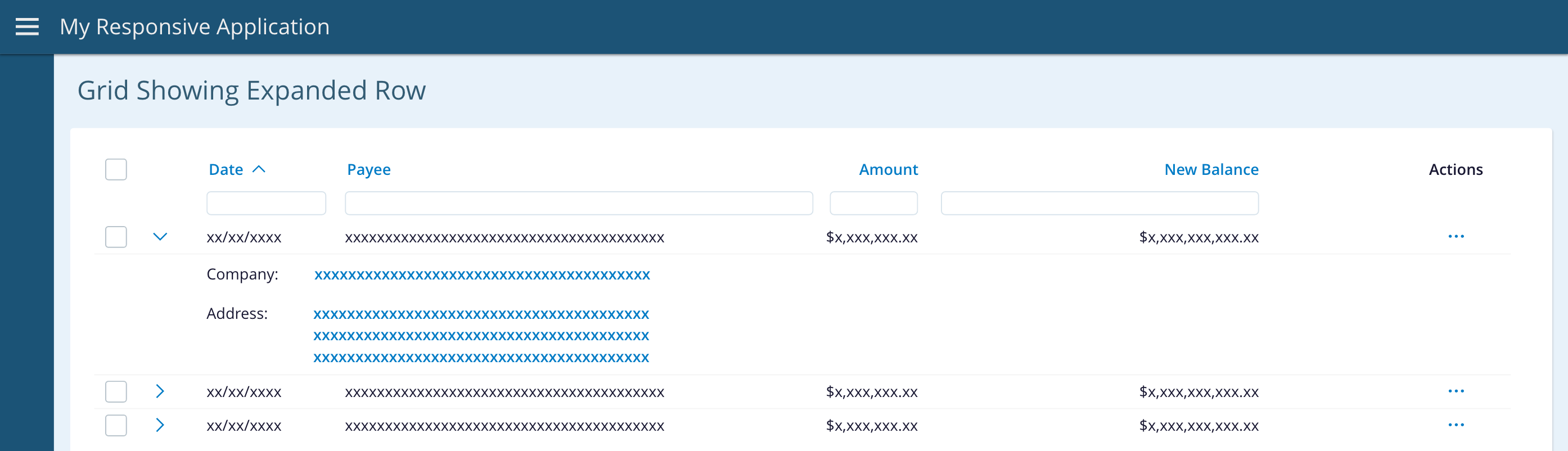Sort by the Payee column header
The image size is (1568, 451).
click(x=368, y=170)
